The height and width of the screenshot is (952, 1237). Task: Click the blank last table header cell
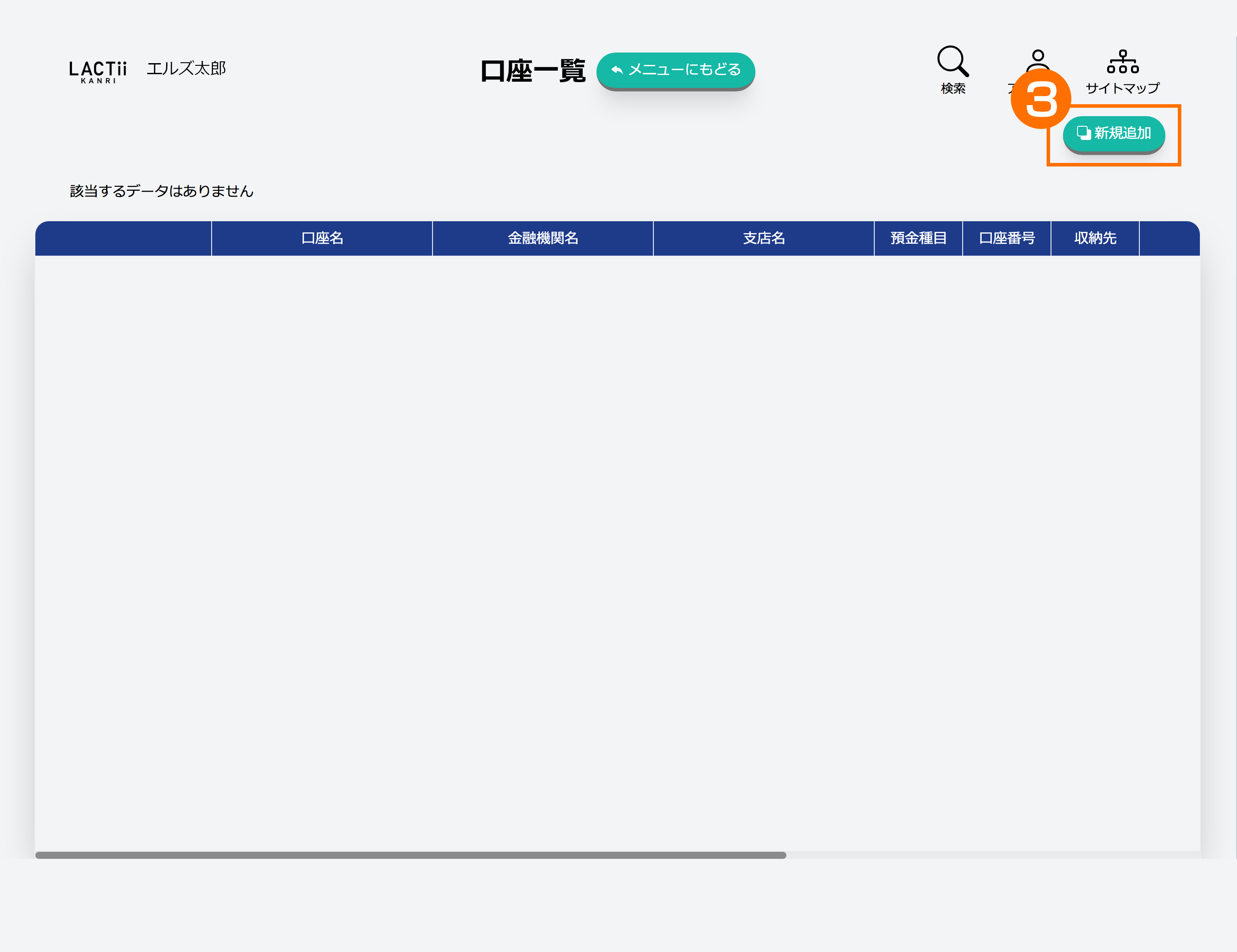(1169, 238)
